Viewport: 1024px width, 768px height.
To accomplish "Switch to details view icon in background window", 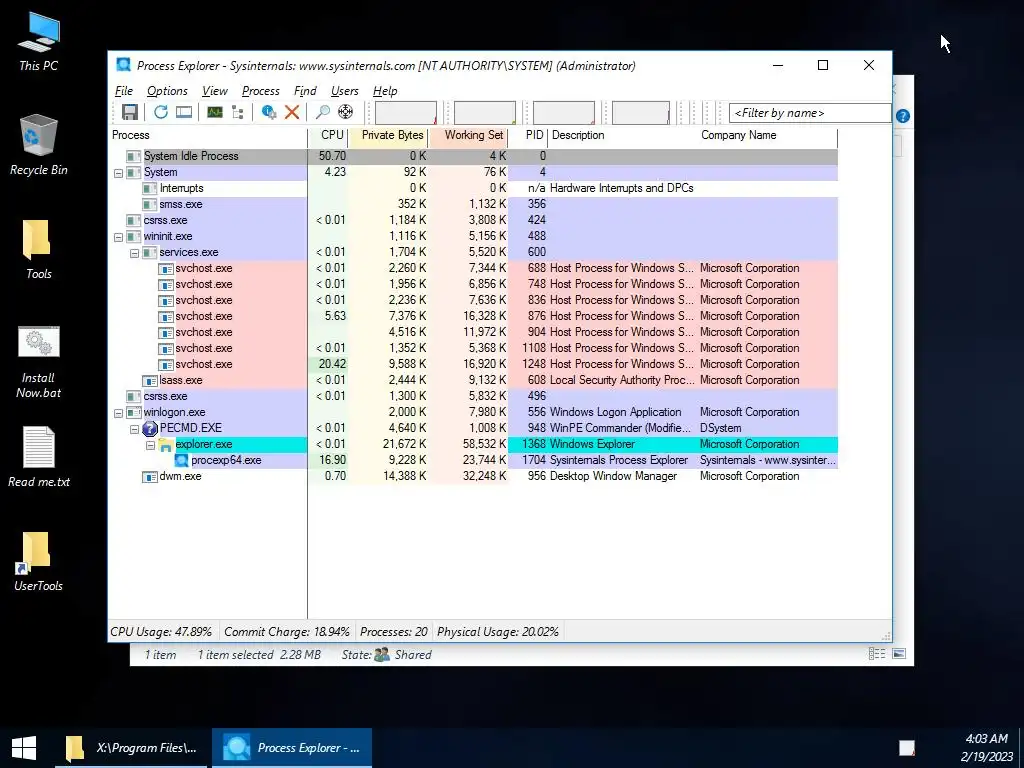I will [877, 654].
